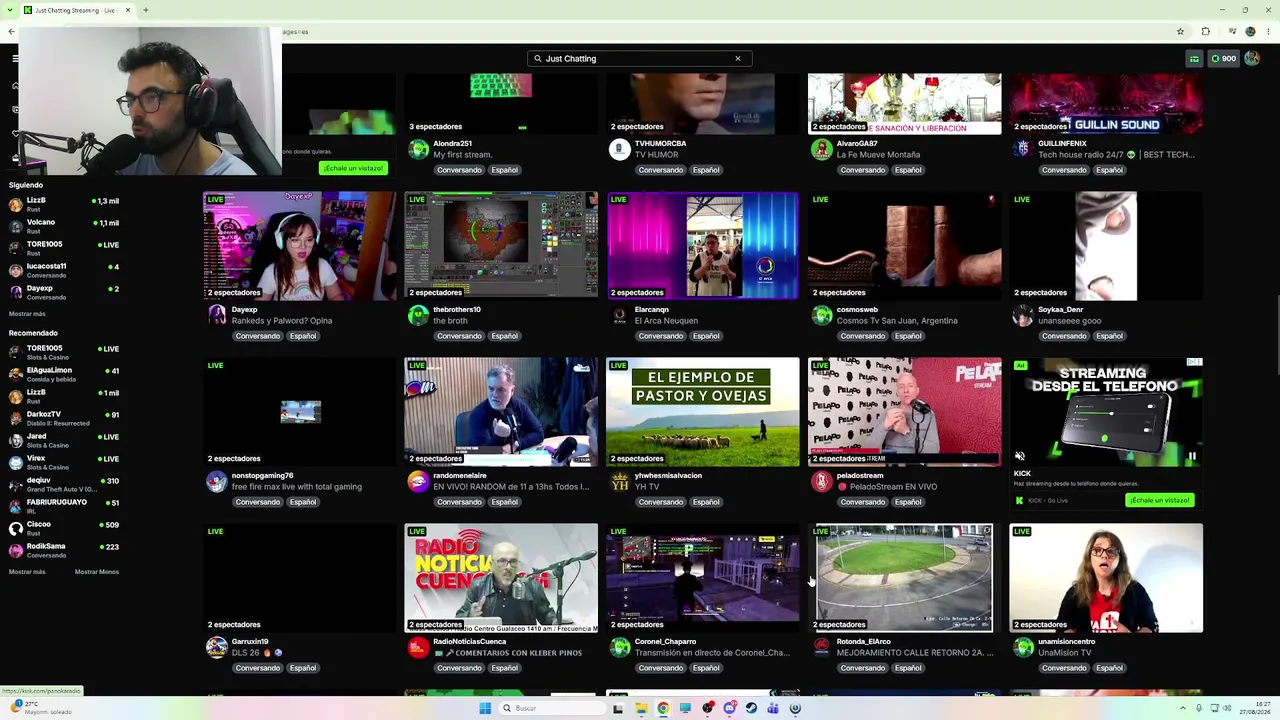Open Windows Start menu
1280x720 pixels.
click(x=485, y=708)
